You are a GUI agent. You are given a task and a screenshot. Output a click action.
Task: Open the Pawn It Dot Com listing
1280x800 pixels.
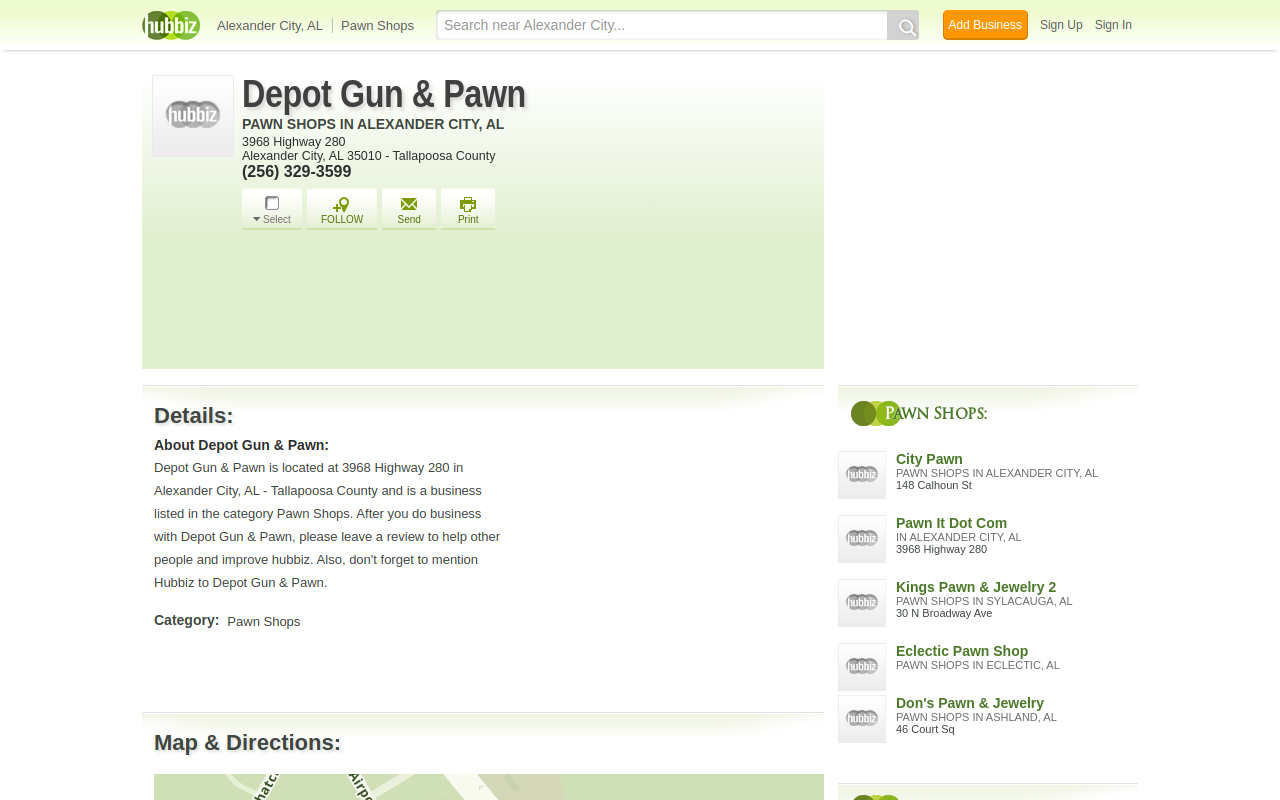pyautogui.click(x=951, y=523)
